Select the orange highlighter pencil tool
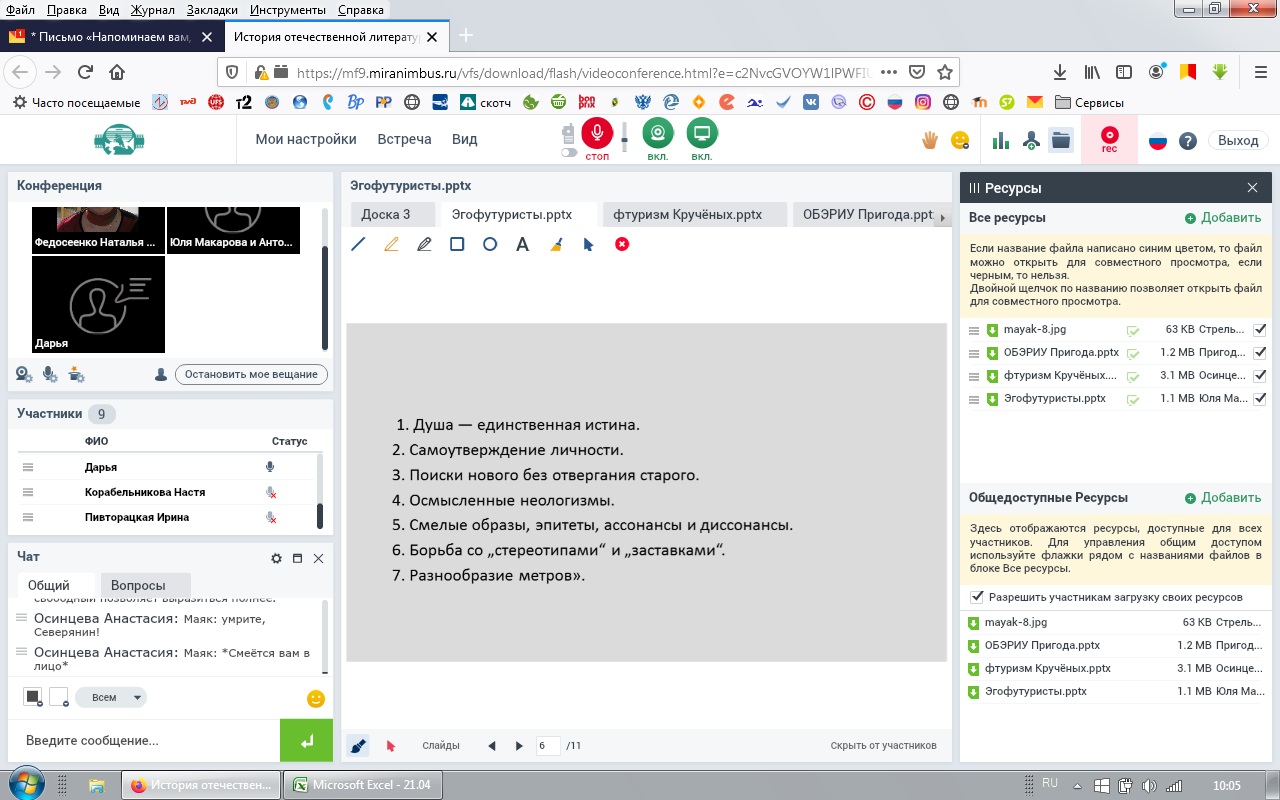1280x800 pixels. pyautogui.click(x=392, y=244)
